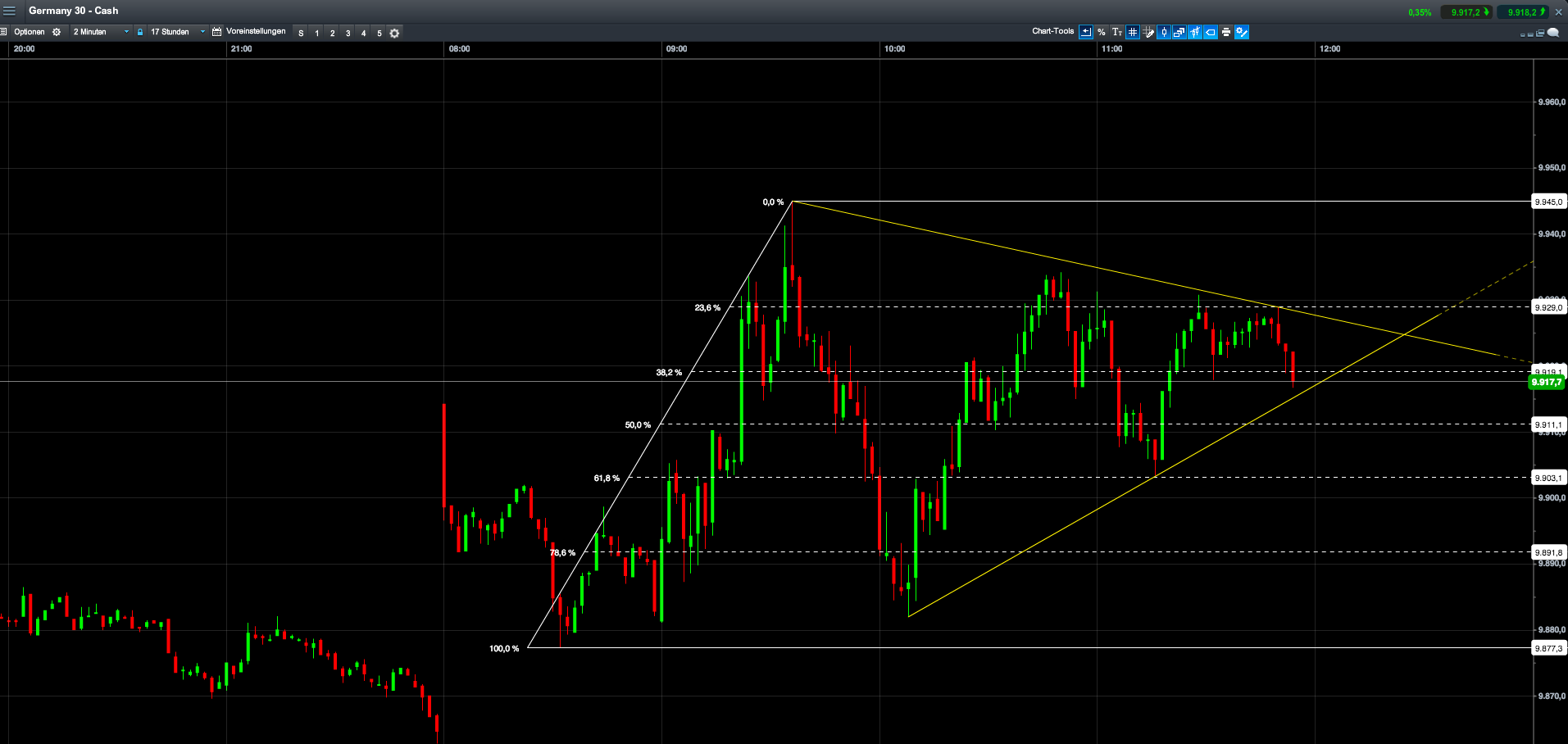Click the percent scale icon in Chart-Tools
Viewport: 1568px width, 744px height.
[x=1101, y=32]
